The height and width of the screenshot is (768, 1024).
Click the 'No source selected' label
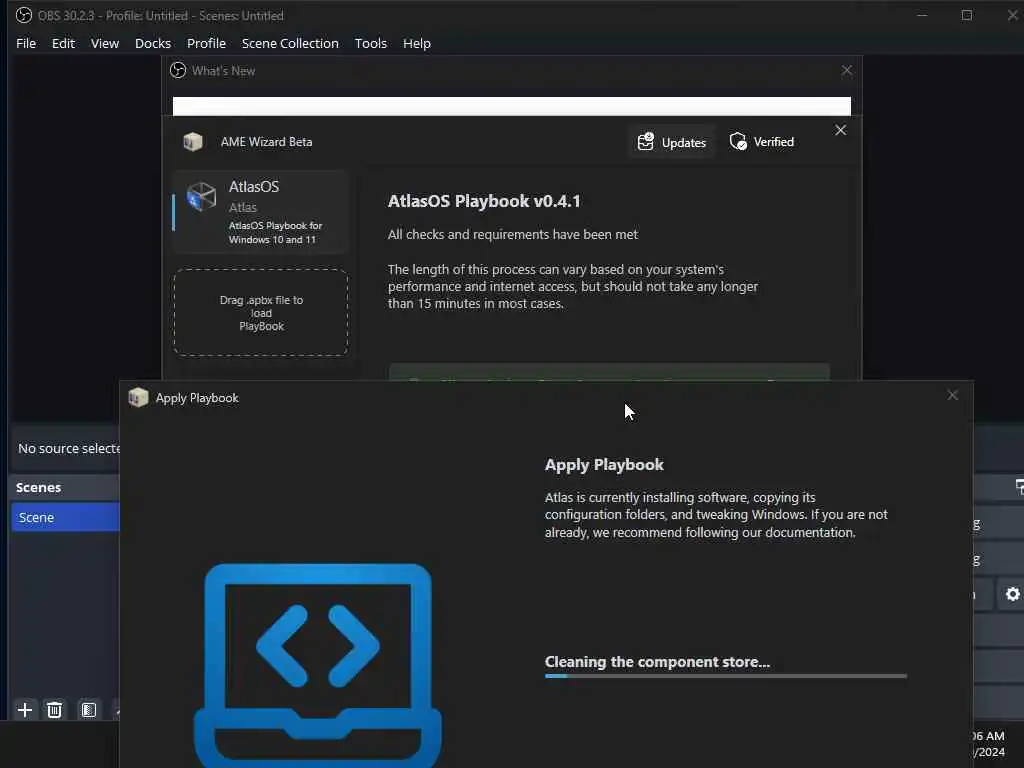coord(69,449)
